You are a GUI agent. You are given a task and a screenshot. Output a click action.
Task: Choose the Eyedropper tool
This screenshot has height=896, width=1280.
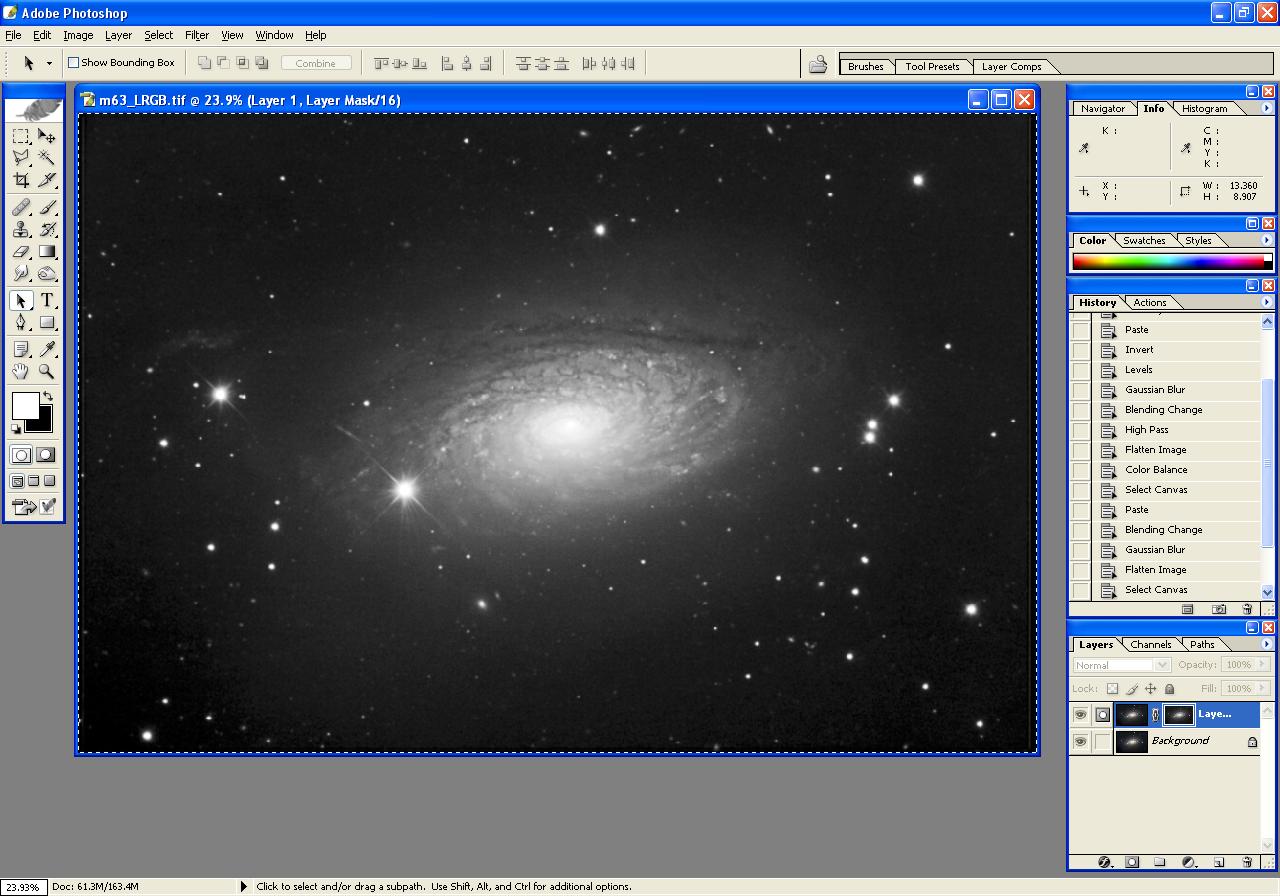click(47, 349)
